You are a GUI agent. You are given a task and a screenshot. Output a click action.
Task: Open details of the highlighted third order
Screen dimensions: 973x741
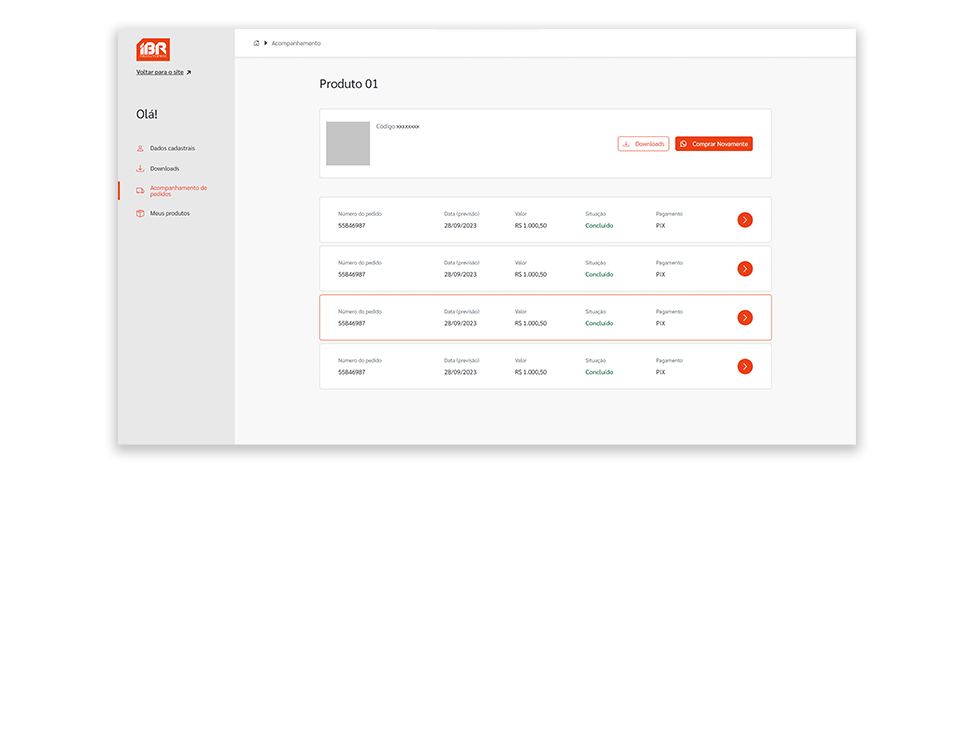tap(745, 317)
